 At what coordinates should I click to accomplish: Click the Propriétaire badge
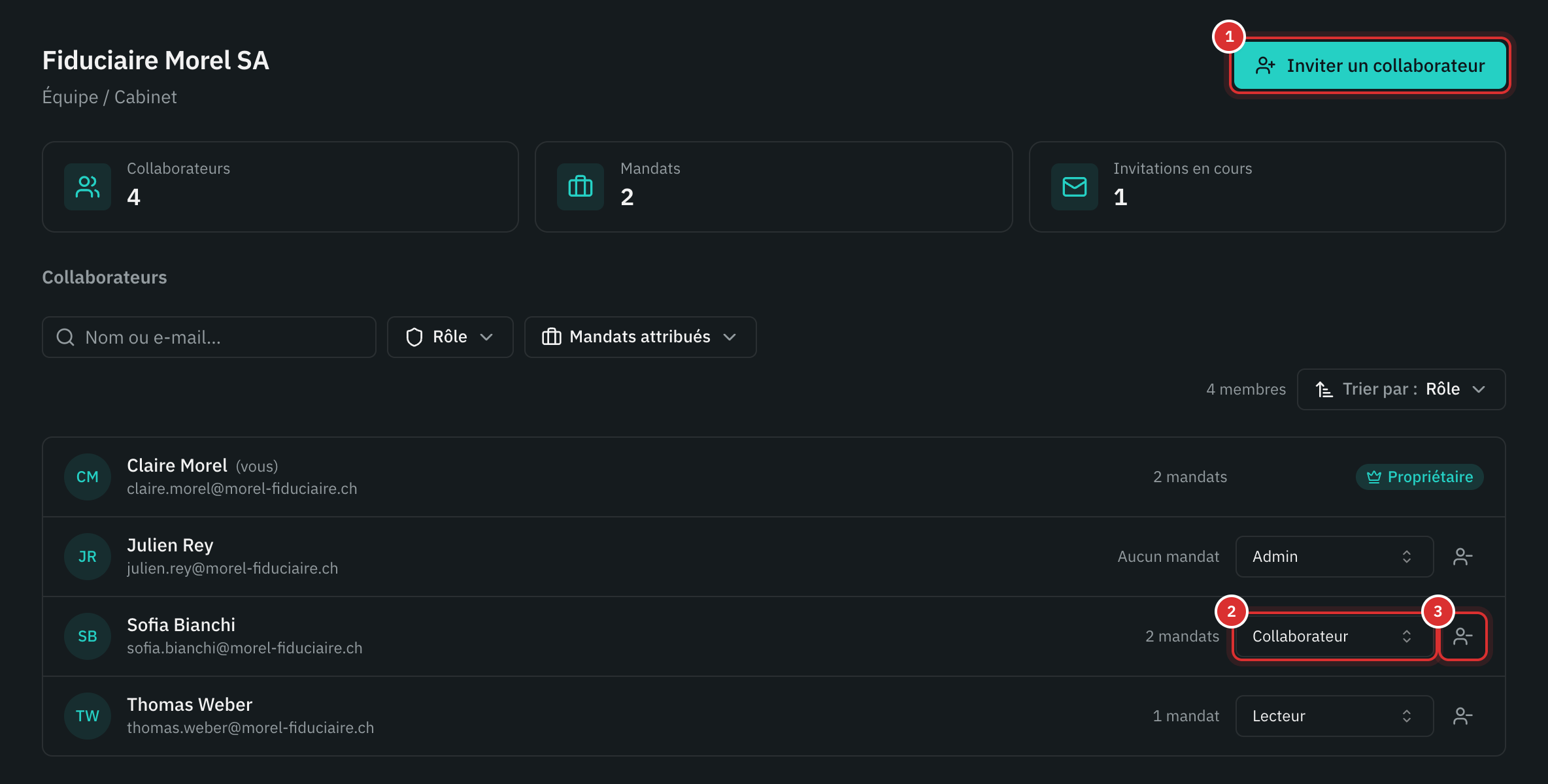[1420, 477]
